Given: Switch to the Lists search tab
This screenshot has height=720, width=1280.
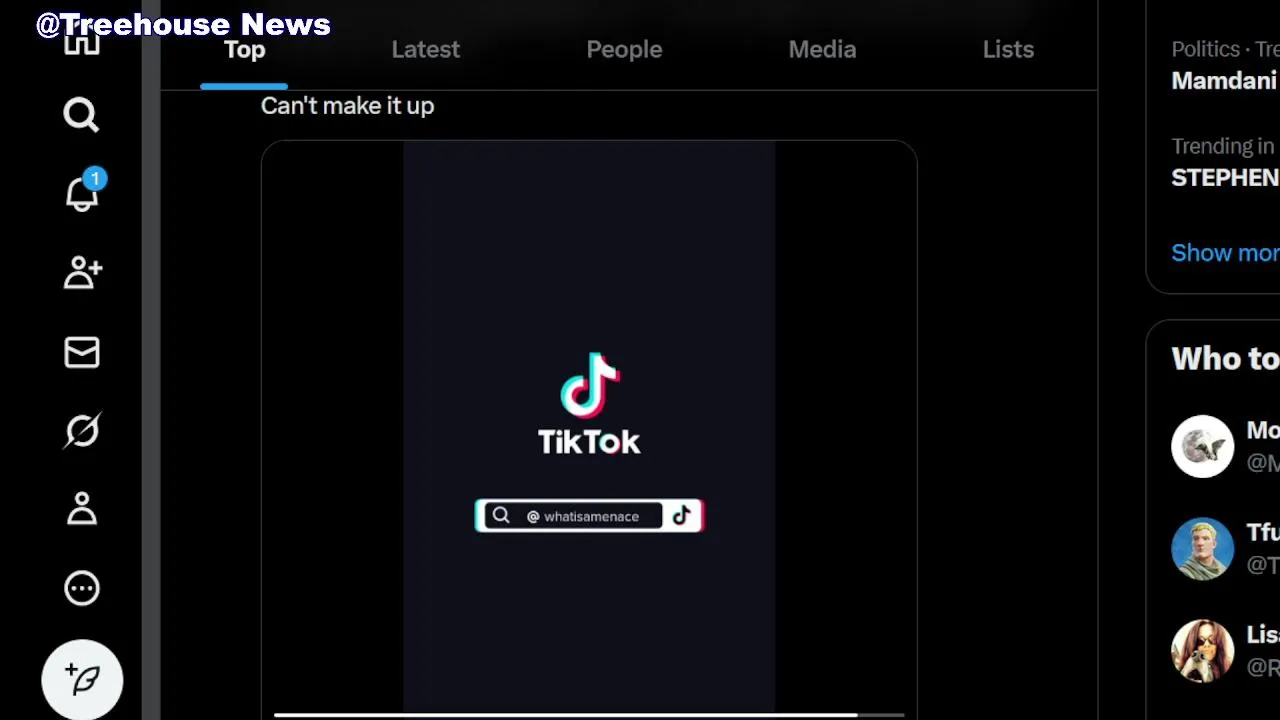Looking at the screenshot, I should pyautogui.click(x=1008, y=50).
